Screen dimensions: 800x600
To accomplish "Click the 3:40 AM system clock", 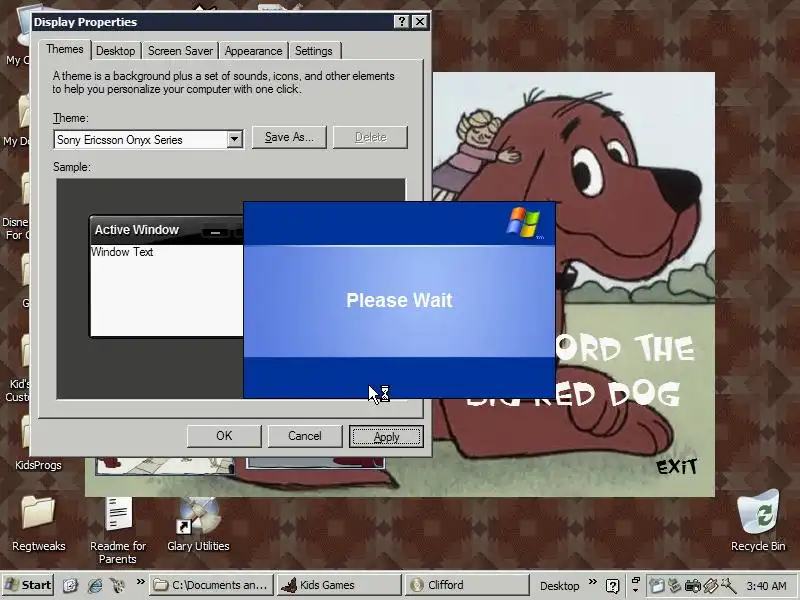I will tap(766, 586).
